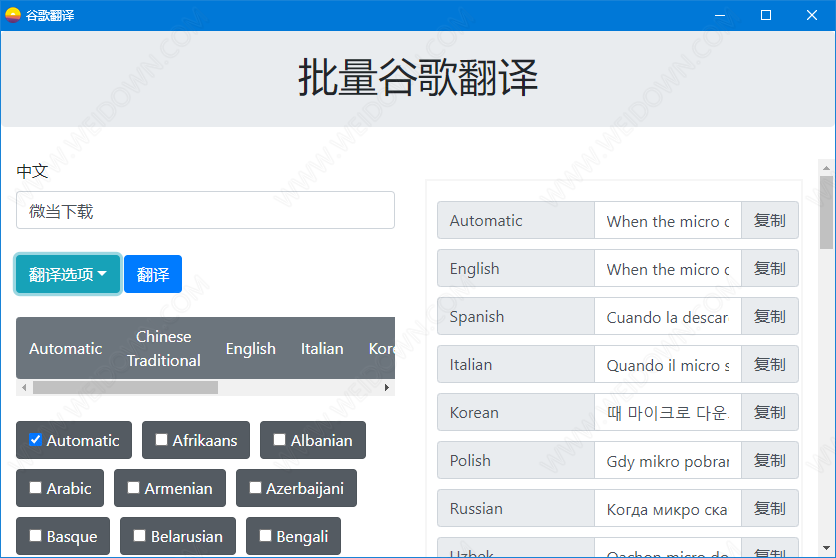Click the Polish label in results list
Image resolution: width=836 pixels, height=558 pixels.
pos(516,460)
